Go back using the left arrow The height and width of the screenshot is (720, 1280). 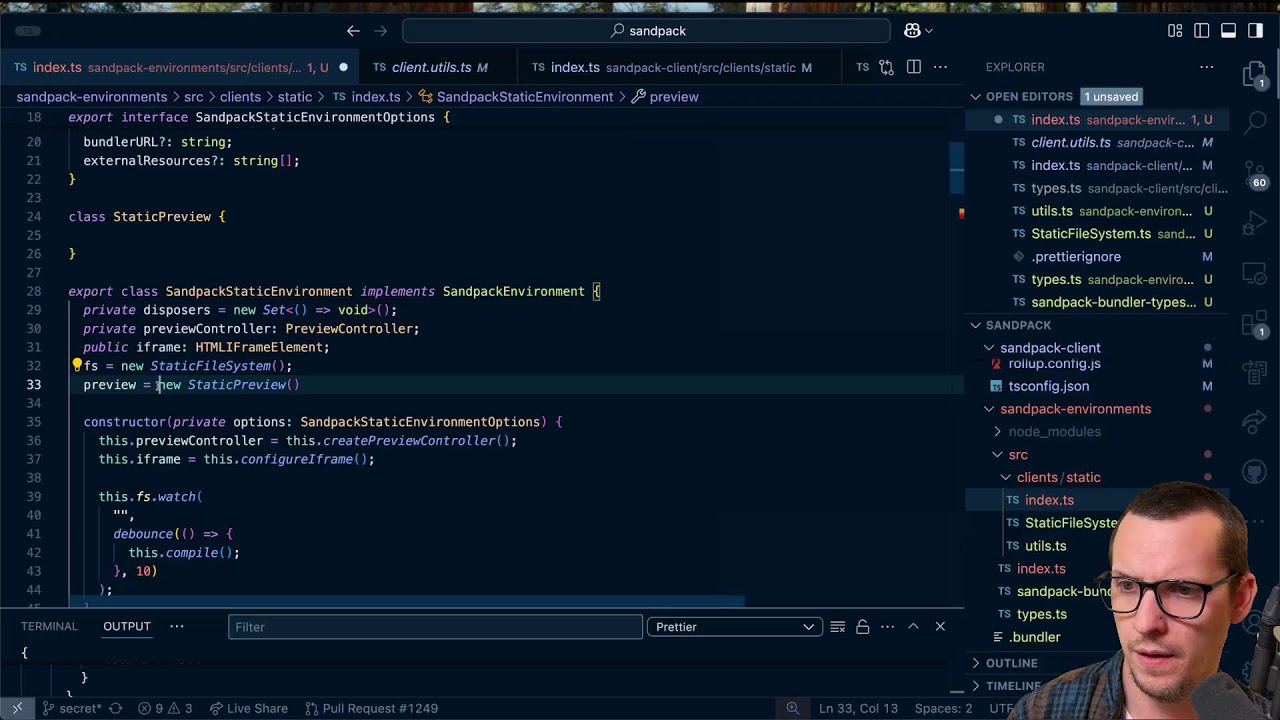353,31
